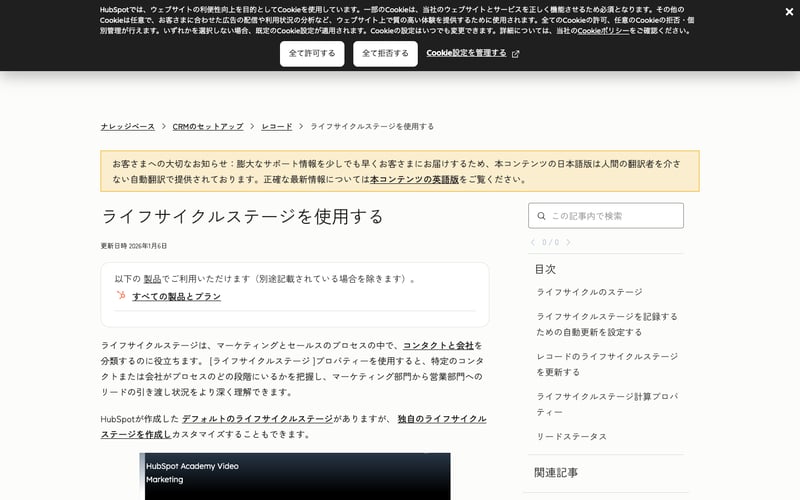Screen dimensions: 800x500
Task: Open the すべての製品とプラン link
Action: point(177,296)
